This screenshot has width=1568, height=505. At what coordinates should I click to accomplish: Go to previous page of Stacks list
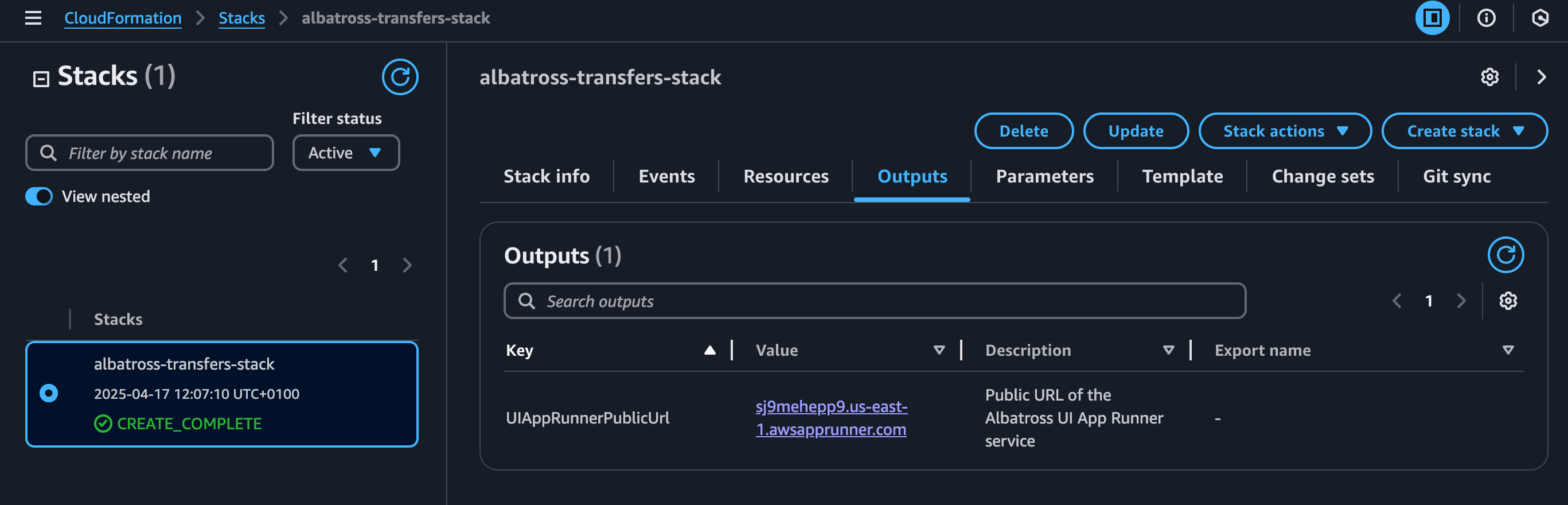[x=343, y=265]
